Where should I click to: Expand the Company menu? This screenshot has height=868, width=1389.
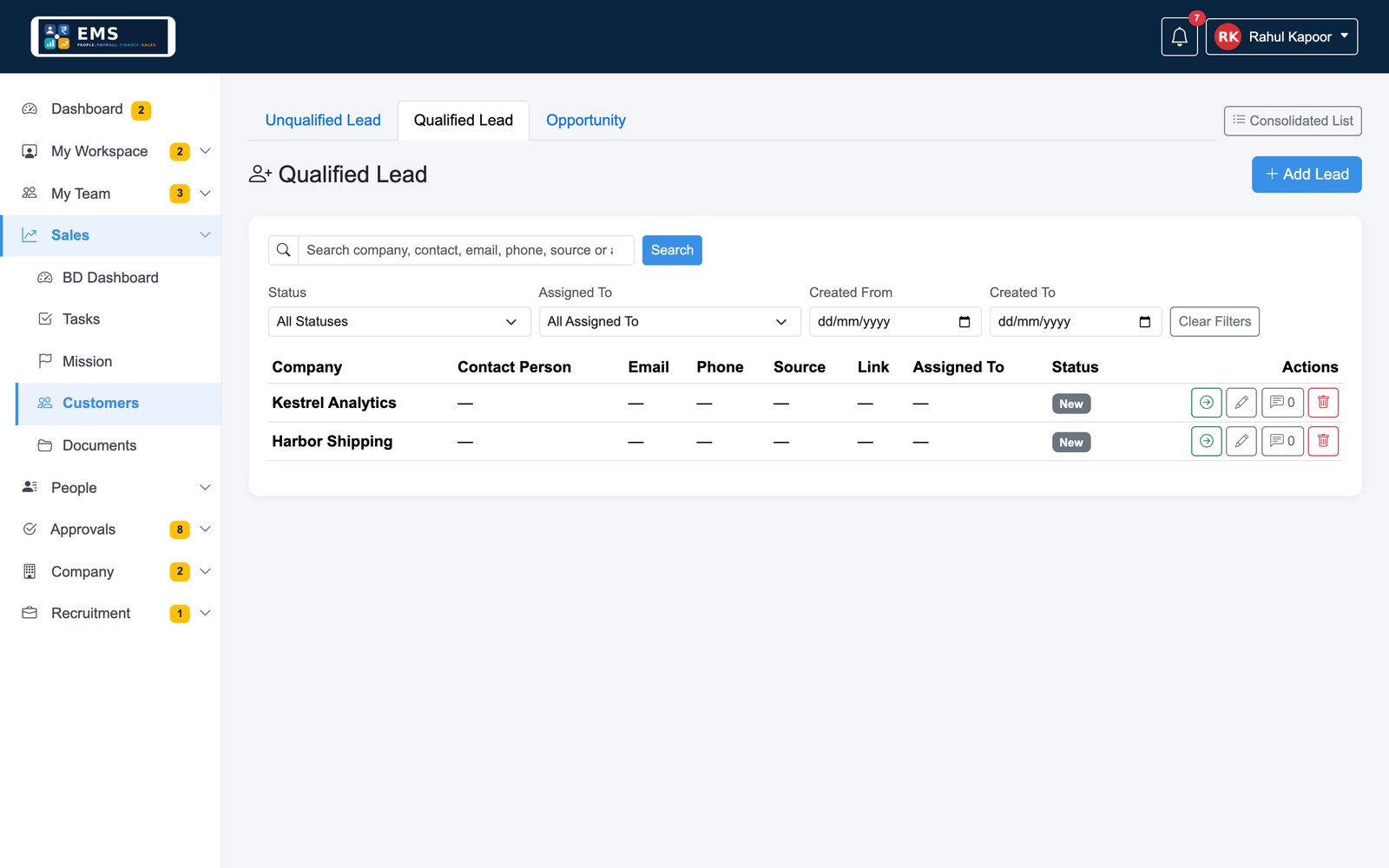110,571
